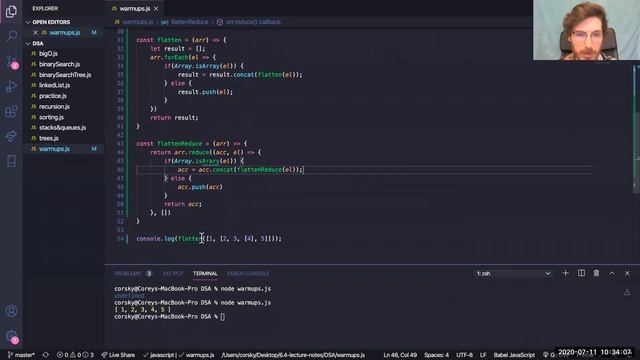The width and height of the screenshot is (640, 360).
Task: Maximize the panel with the up chevron
Action: 612,273
